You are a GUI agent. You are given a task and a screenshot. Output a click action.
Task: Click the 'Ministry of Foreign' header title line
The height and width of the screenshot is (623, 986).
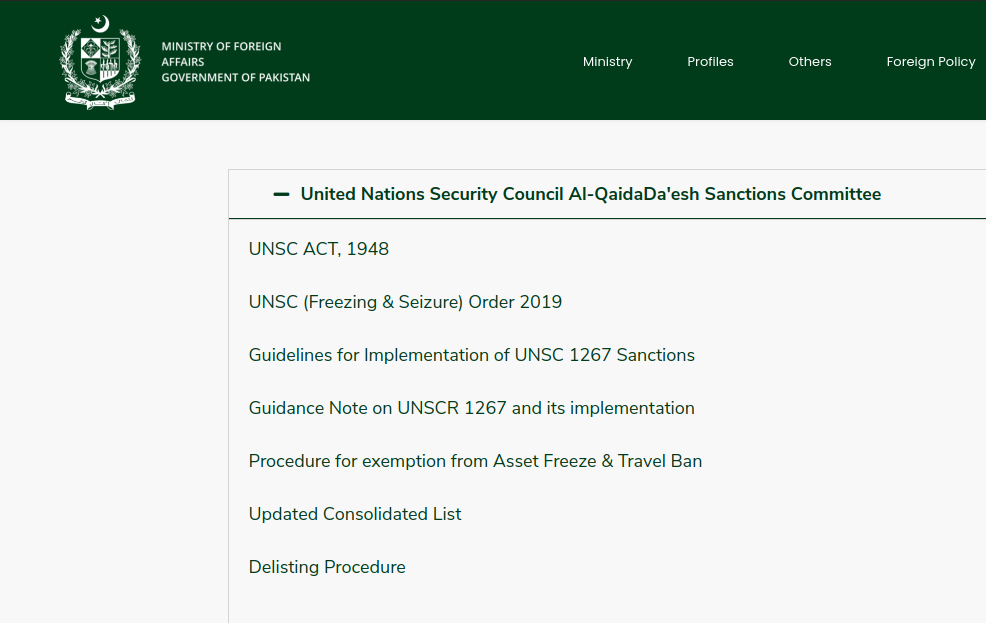[221, 46]
